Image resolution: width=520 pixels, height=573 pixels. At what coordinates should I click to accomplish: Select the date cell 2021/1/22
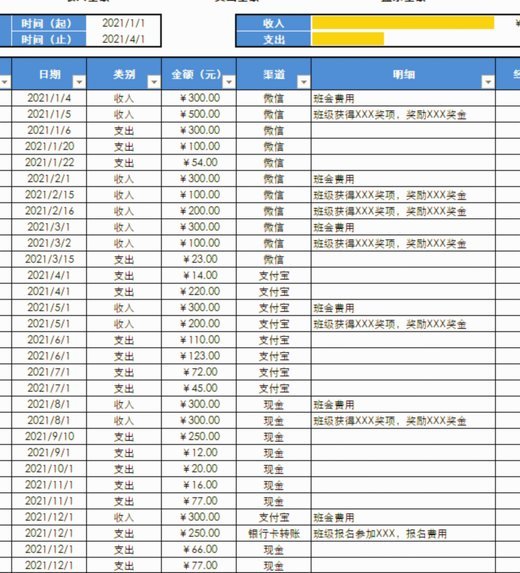point(49,162)
